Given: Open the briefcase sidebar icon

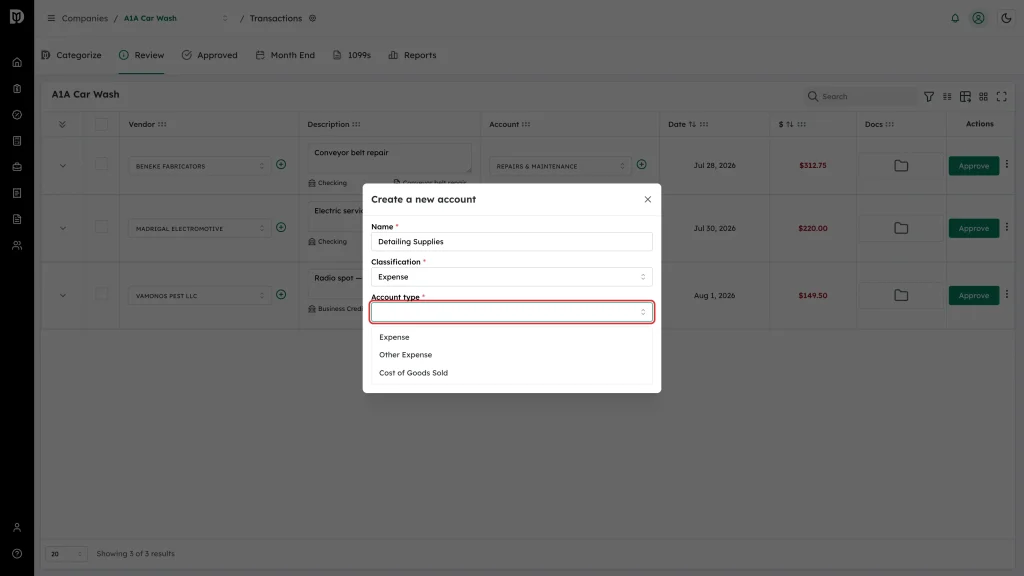Looking at the screenshot, I should point(17,167).
